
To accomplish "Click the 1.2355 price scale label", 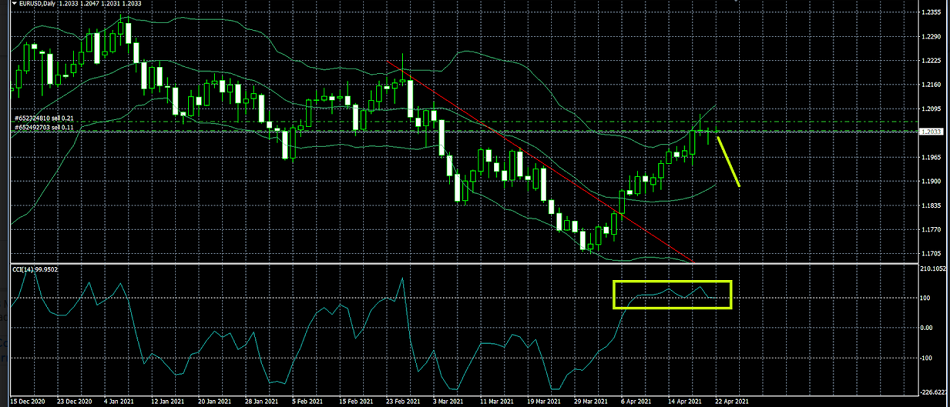I will 930,13.
